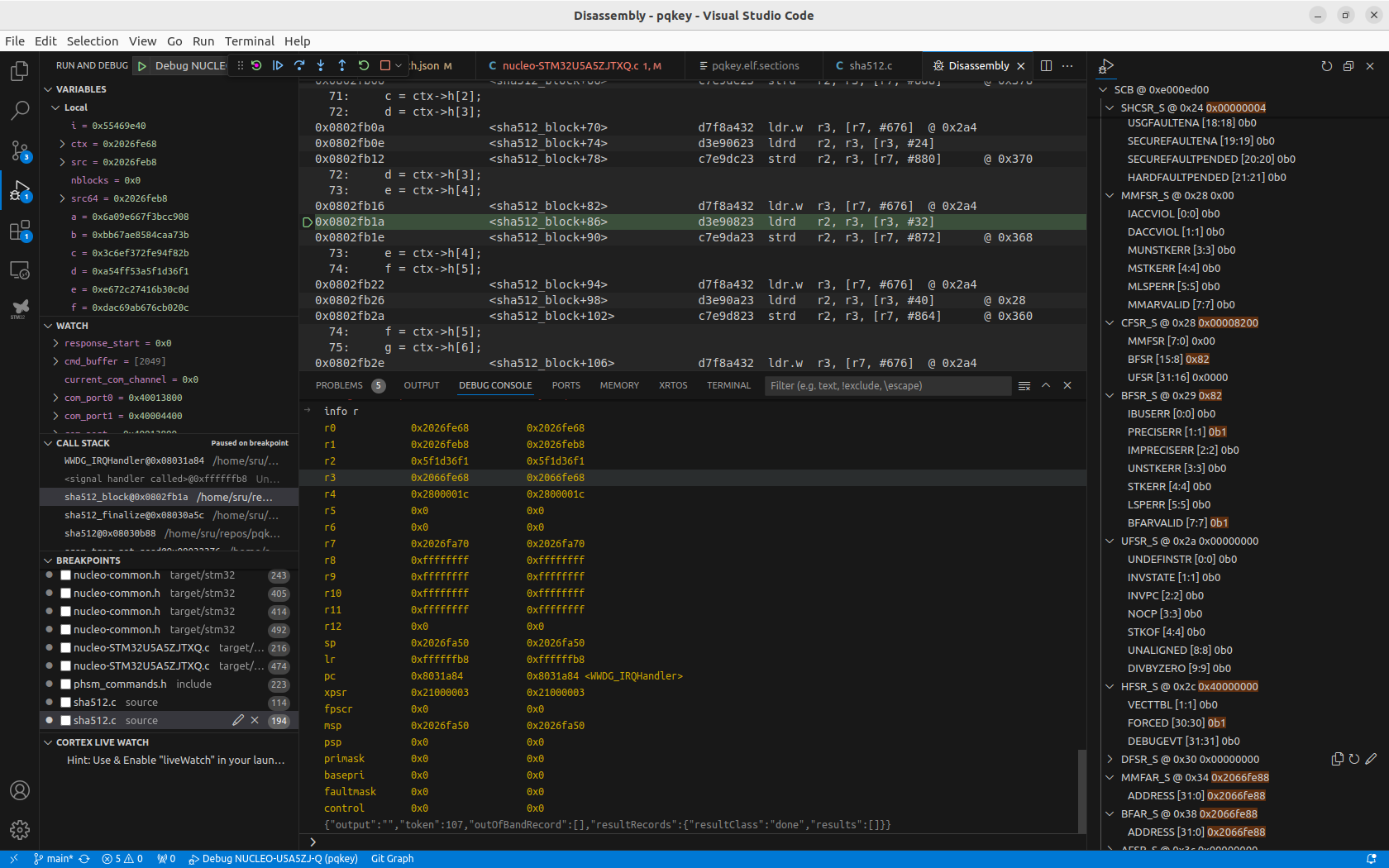The width and height of the screenshot is (1389, 868).
Task: Expand the DFSR_S register node
Action: 1110,760
